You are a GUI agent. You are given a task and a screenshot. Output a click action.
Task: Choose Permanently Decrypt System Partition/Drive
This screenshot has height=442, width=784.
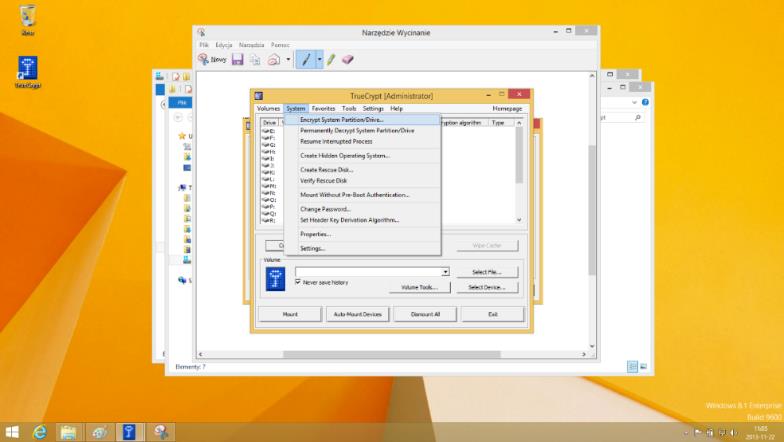point(362,130)
